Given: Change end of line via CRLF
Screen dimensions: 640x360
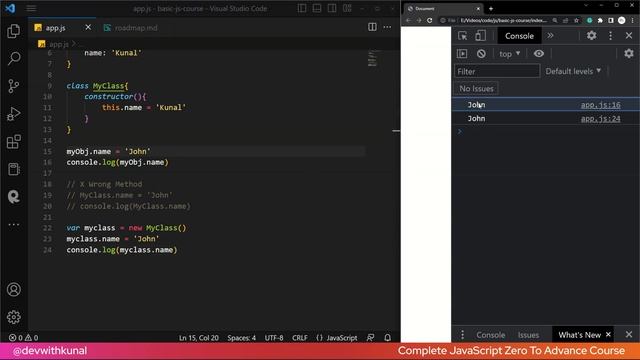Looking at the screenshot, I should (300, 338).
